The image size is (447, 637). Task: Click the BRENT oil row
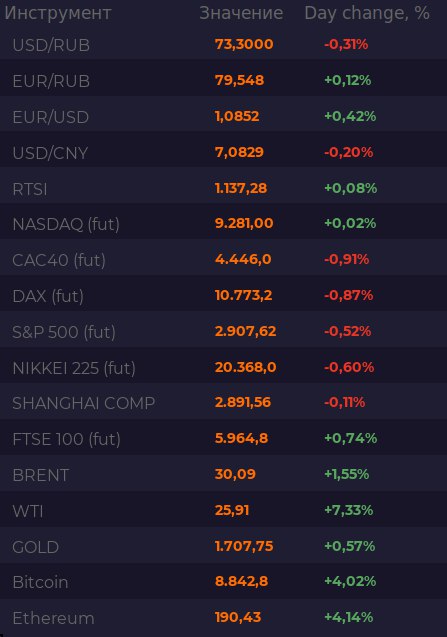coord(224,474)
